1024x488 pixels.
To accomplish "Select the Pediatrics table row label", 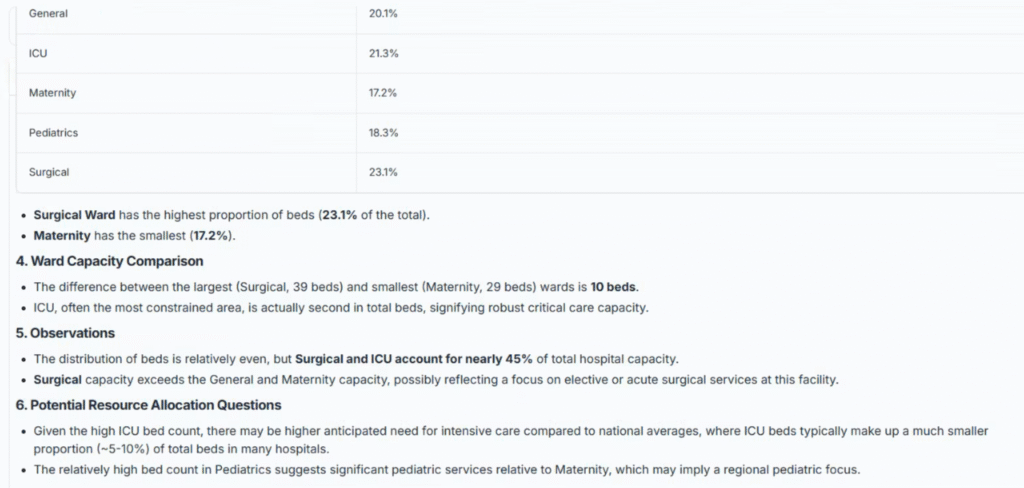I will pos(54,132).
